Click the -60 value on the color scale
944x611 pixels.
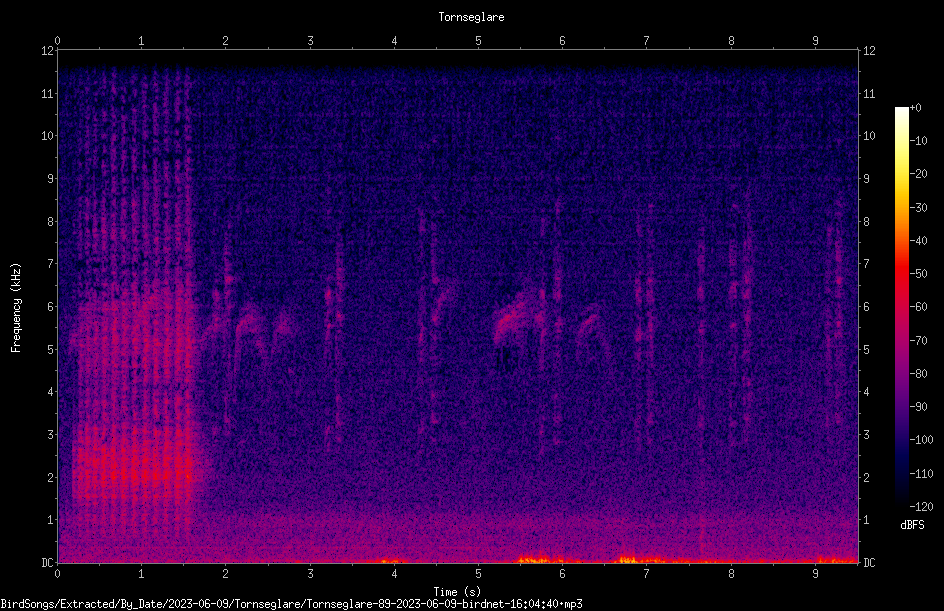point(918,307)
